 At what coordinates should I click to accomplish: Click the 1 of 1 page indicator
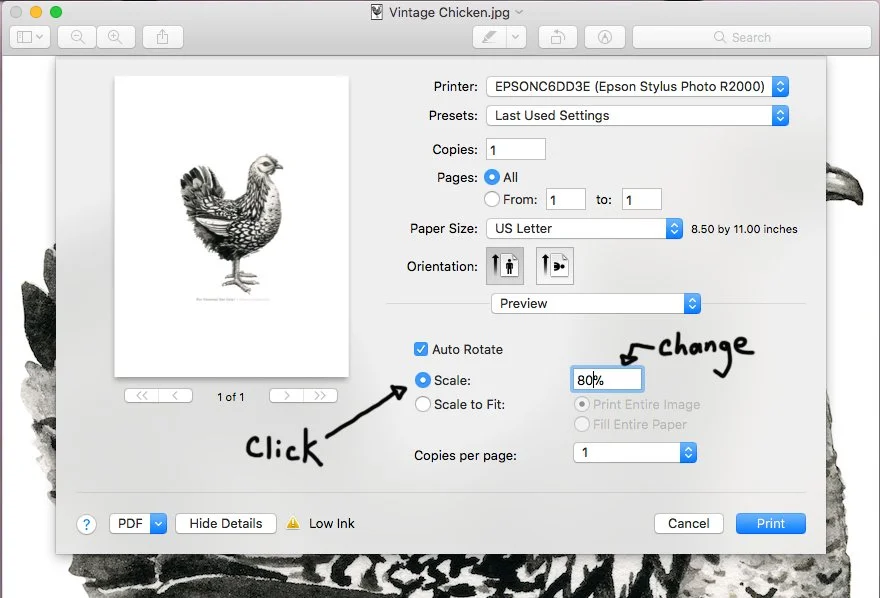231,397
